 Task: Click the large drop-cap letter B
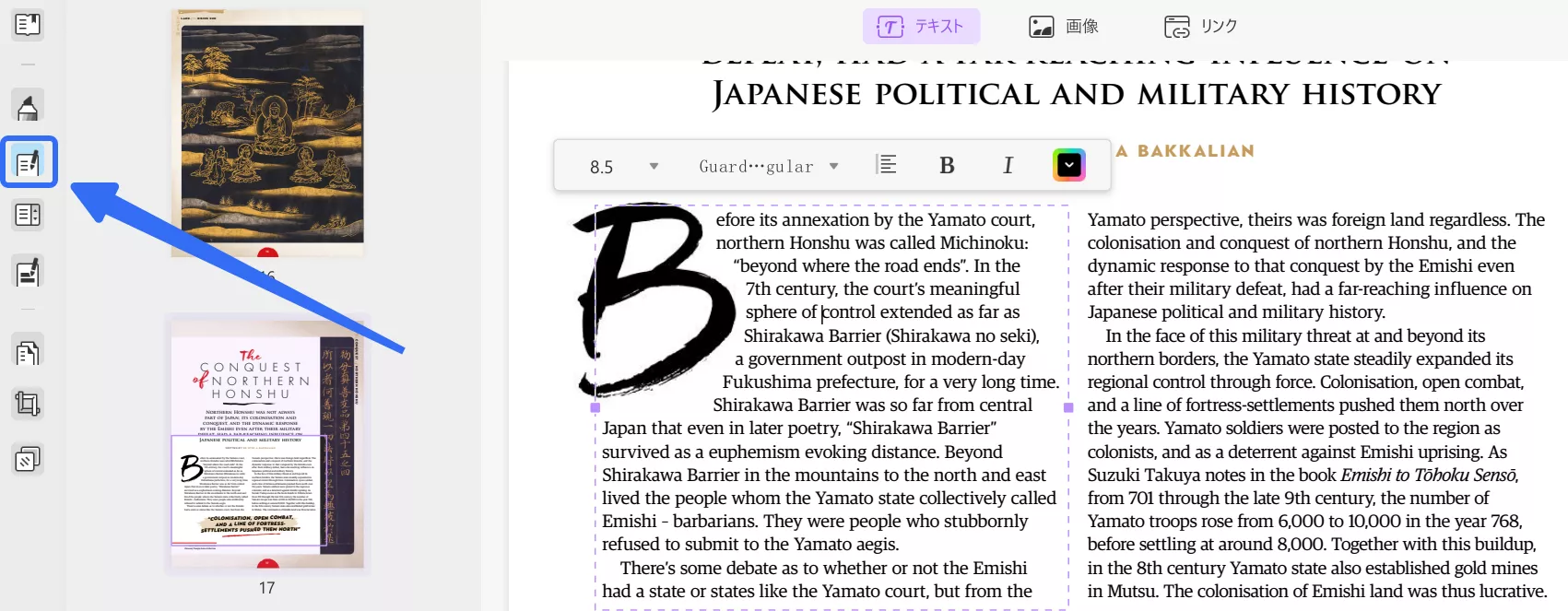(654, 299)
